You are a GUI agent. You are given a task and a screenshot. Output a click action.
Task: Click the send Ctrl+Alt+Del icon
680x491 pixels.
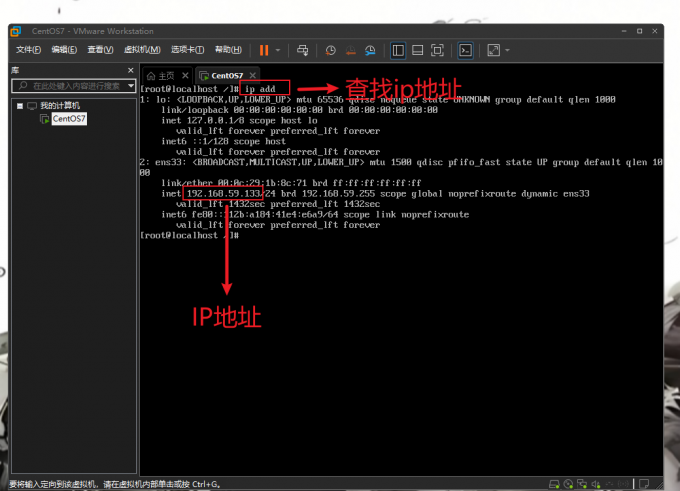pyautogui.click(x=301, y=50)
